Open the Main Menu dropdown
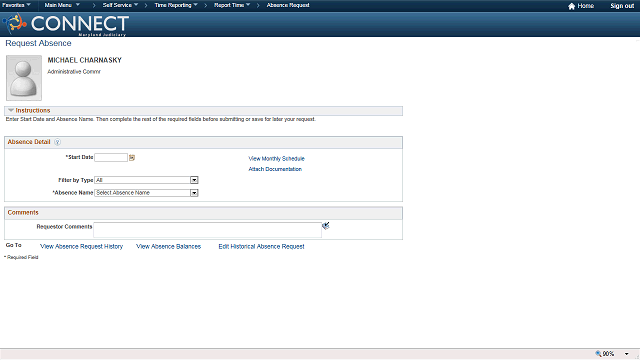This screenshot has width=640, height=360. tap(62, 5)
